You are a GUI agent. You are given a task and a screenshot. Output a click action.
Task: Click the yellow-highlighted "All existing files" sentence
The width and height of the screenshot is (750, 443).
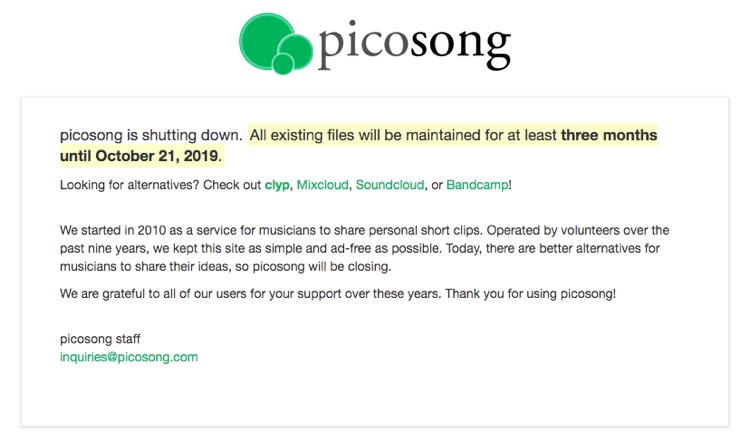(359, 145)
